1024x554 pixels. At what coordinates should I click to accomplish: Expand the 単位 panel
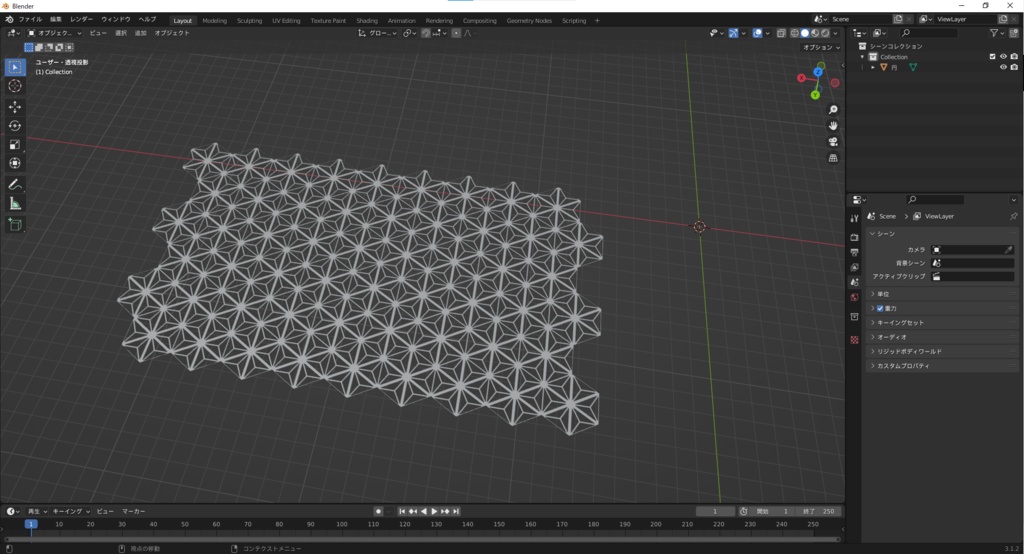click(x=940, y=294)
